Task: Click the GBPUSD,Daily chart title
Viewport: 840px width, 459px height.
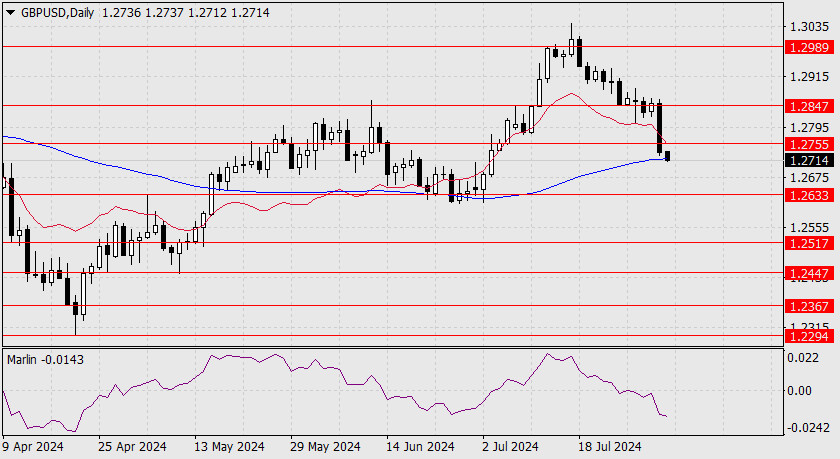Action: coord(58,12)
